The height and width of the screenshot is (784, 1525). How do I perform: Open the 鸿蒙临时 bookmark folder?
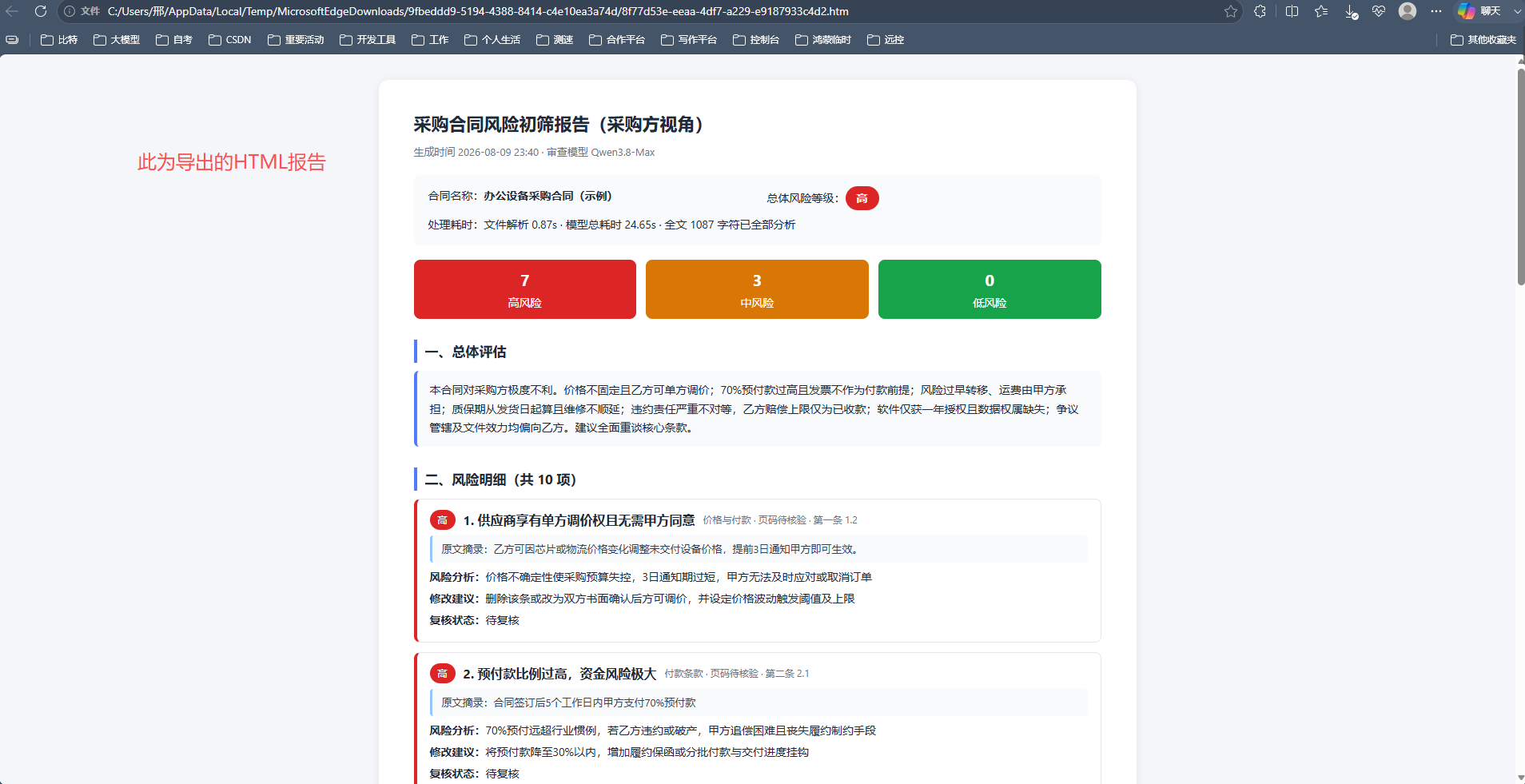[x=823, y=39]
